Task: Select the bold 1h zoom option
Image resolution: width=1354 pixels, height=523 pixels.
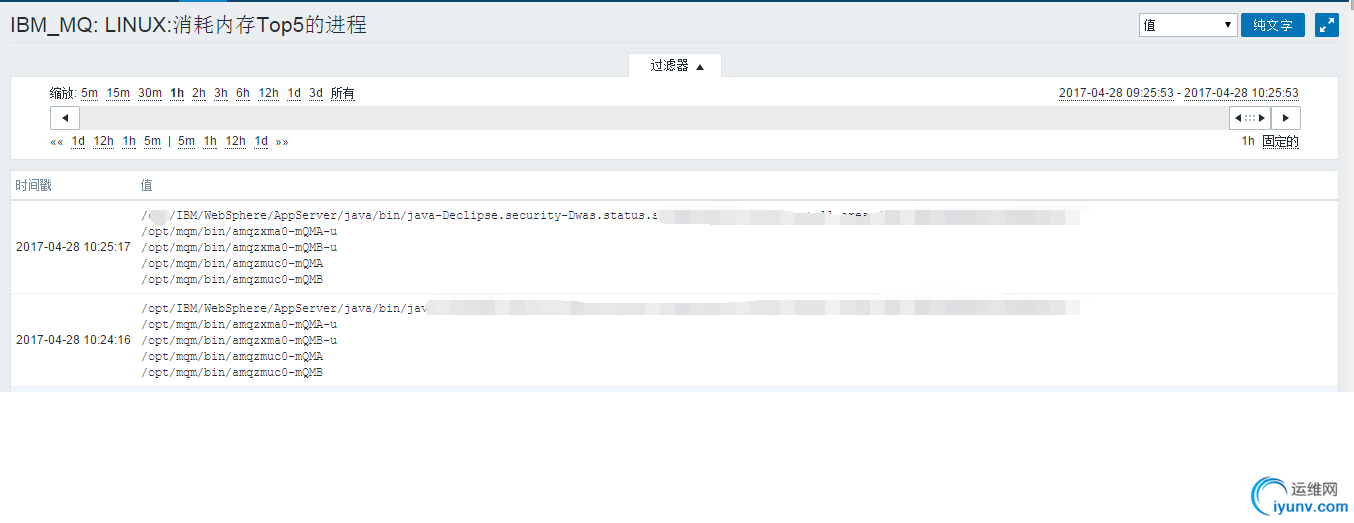Action: 177,93
